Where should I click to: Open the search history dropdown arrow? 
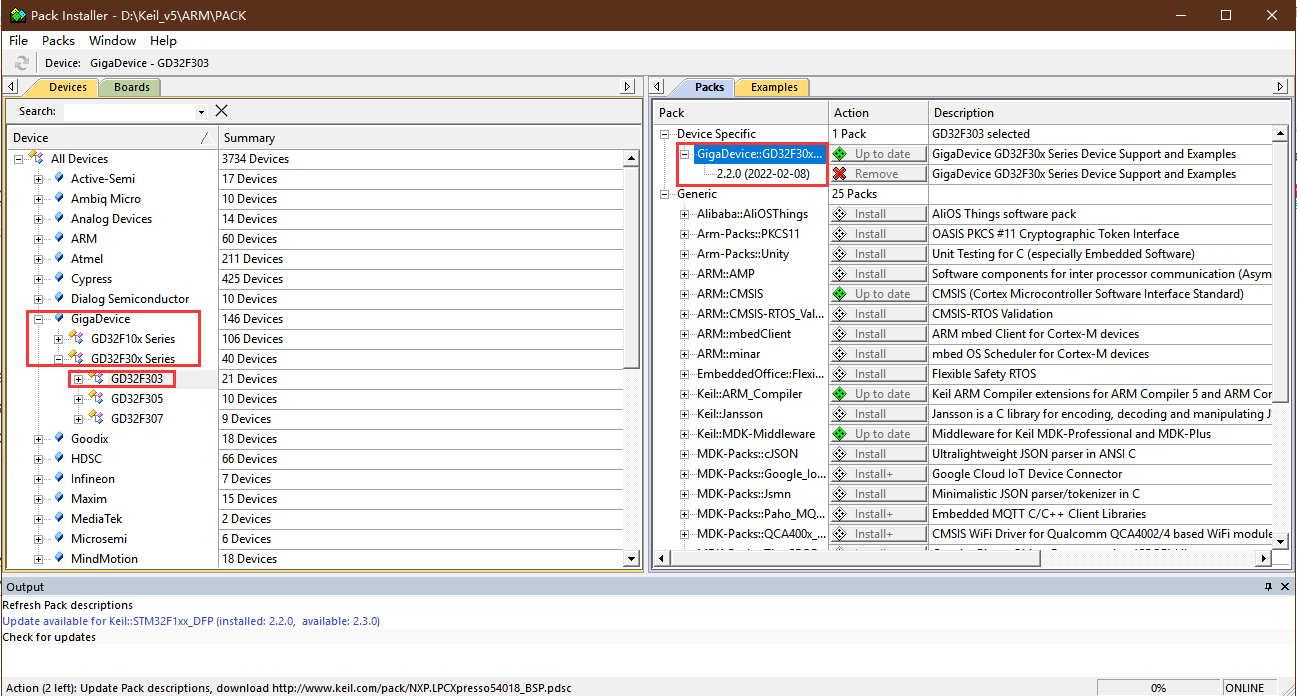pos(201,112)
